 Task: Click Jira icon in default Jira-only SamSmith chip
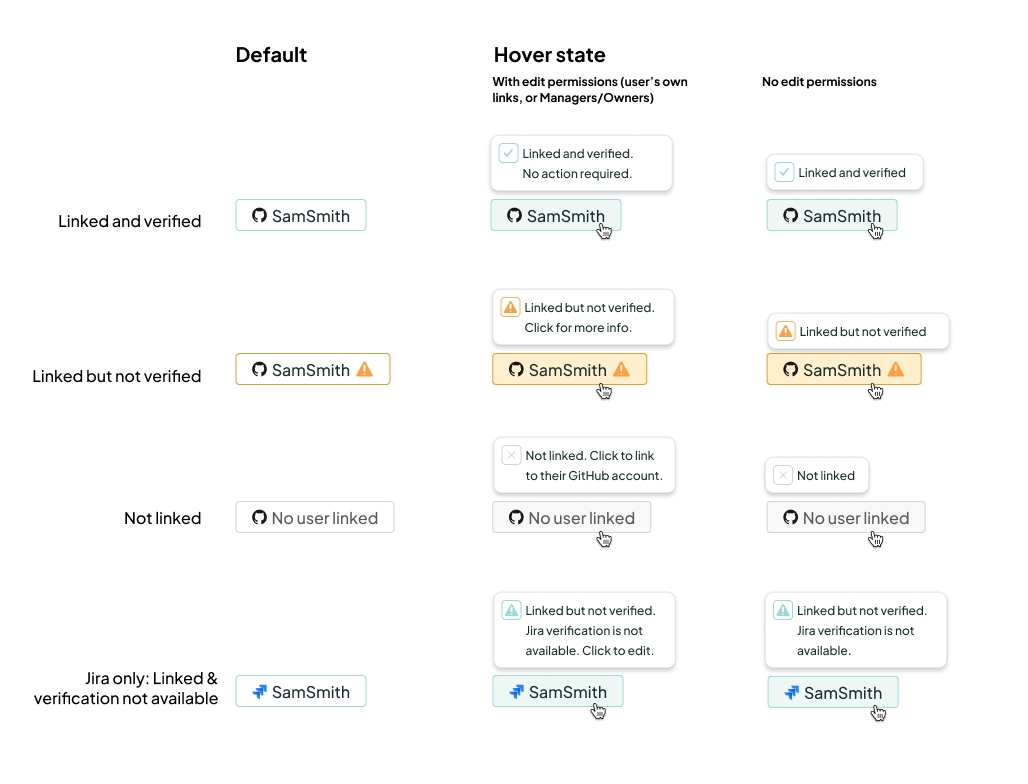(259, 691)
